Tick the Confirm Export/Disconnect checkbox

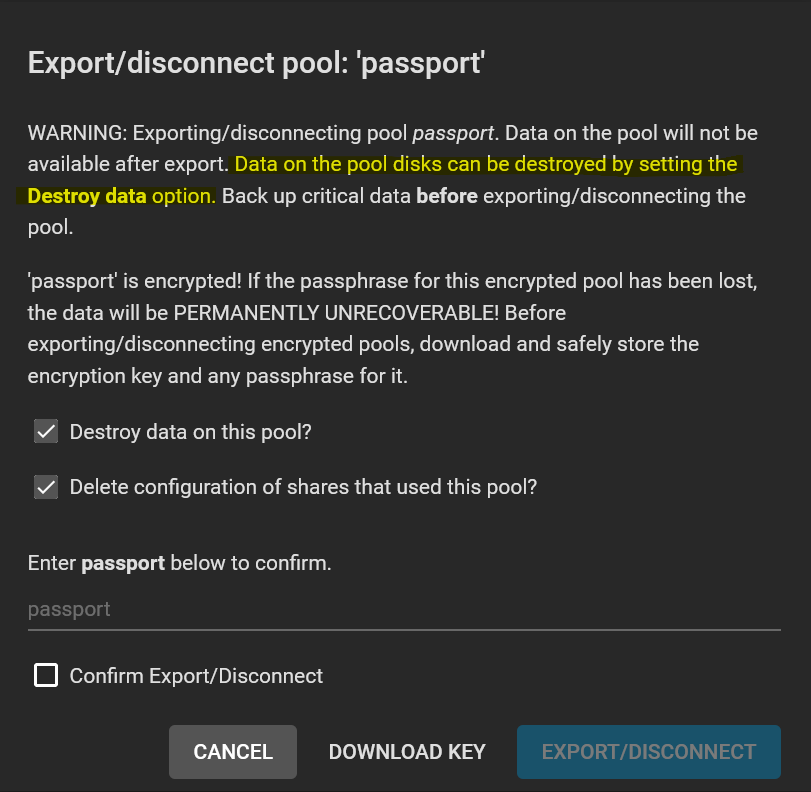pos(46,676)
